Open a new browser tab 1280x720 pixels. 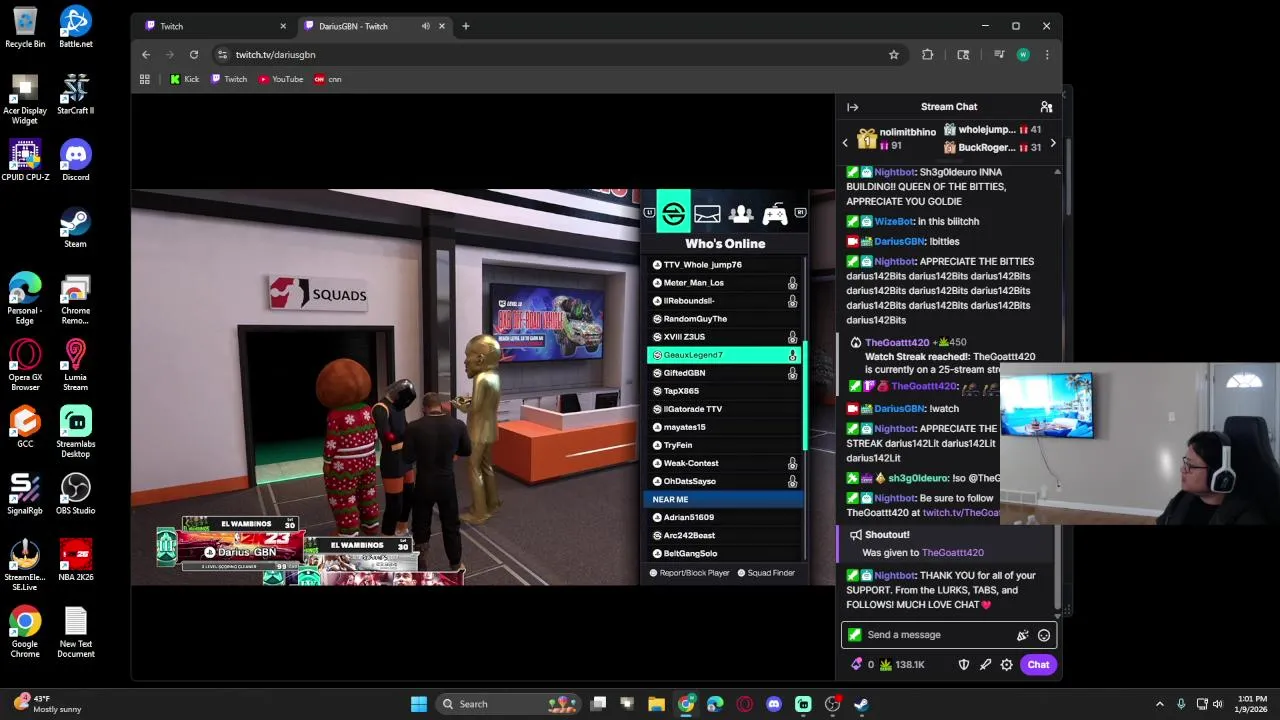pos(466,26)
